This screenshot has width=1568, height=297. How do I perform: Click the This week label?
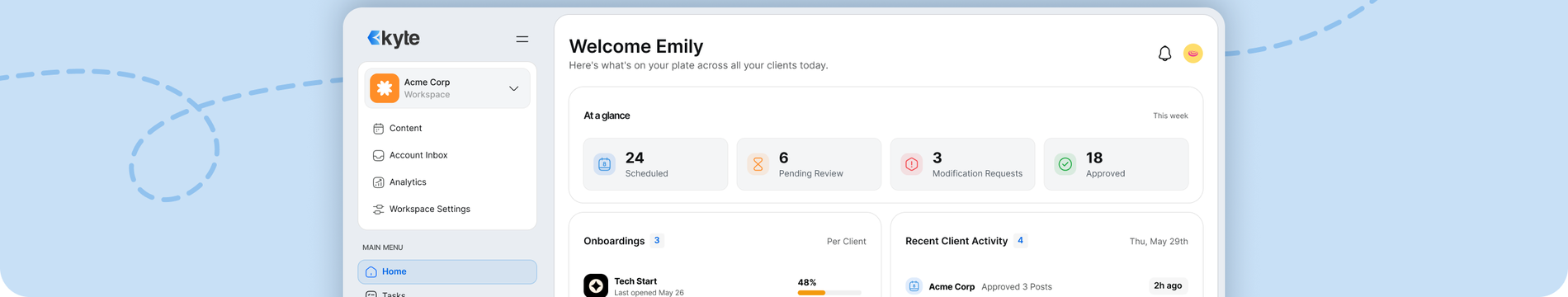pos(1170,115)
